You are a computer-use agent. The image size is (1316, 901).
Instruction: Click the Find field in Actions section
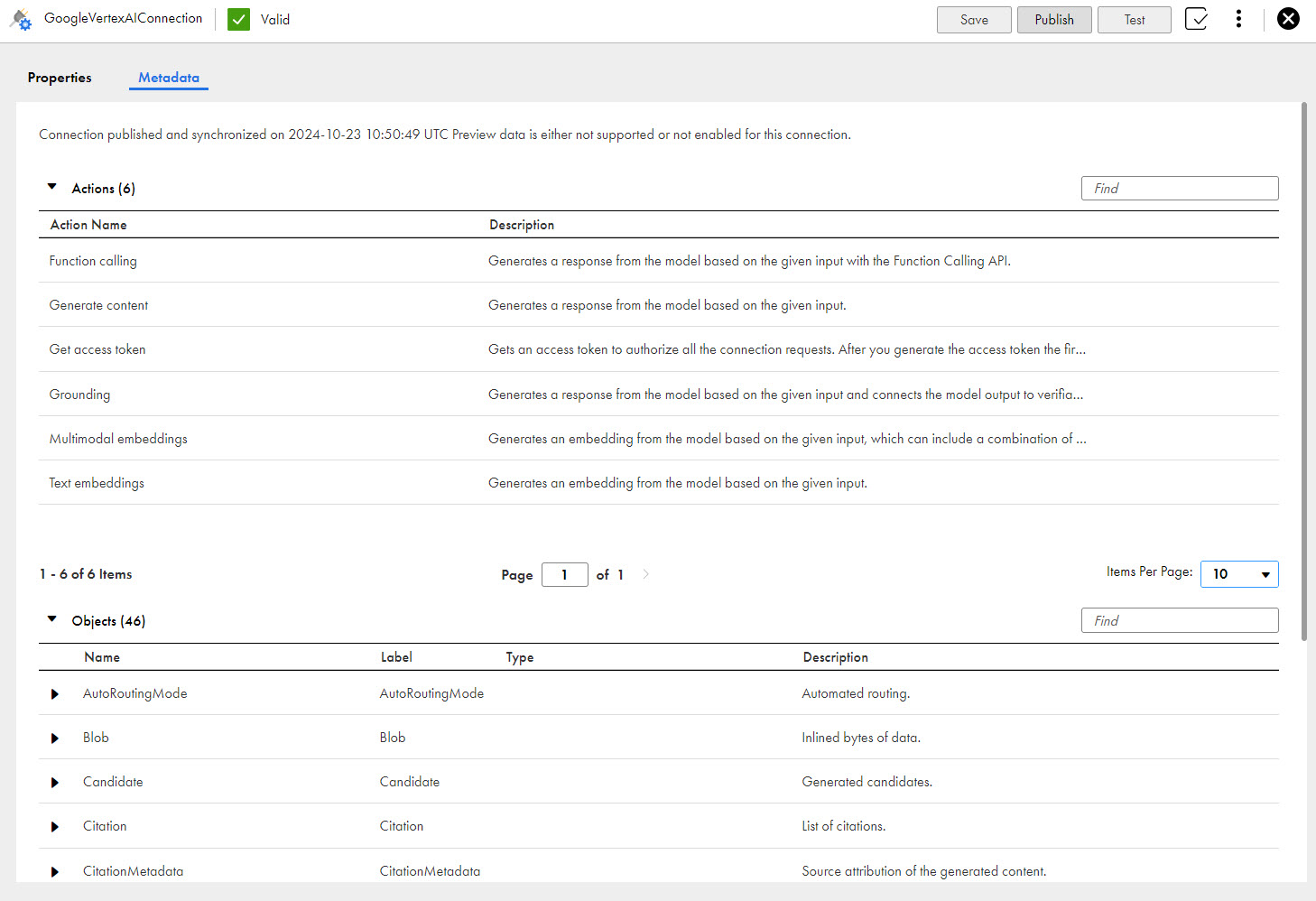(1180, 188)
